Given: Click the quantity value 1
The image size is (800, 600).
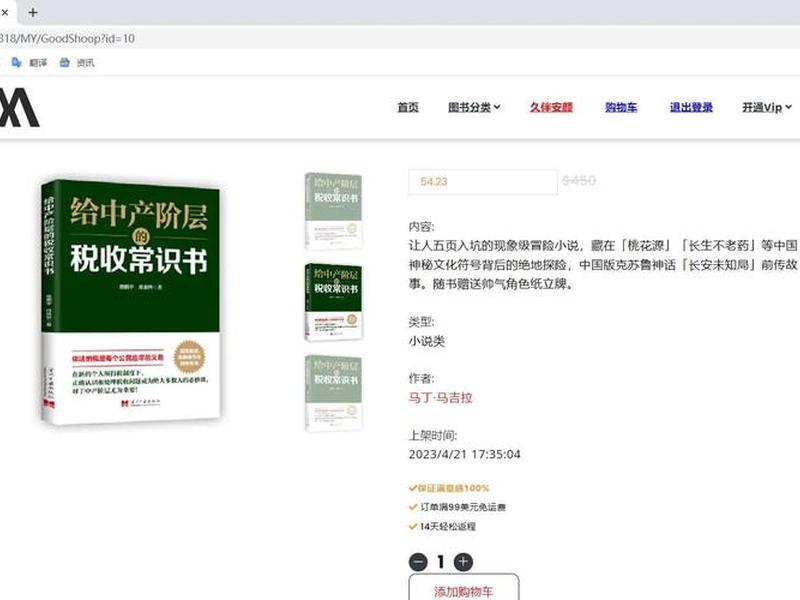Looking at the screenshot, I should click(x=441, y=562).
